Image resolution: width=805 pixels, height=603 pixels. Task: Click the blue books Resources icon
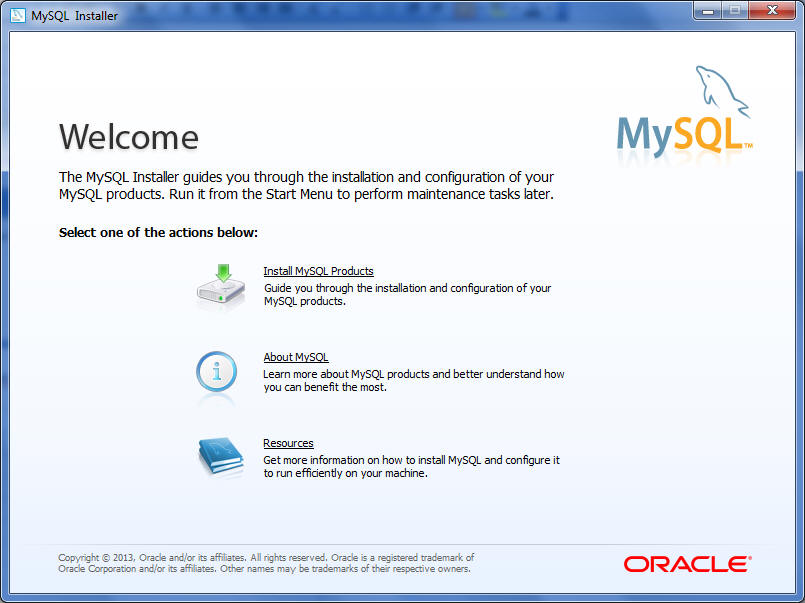coord(221,456)
